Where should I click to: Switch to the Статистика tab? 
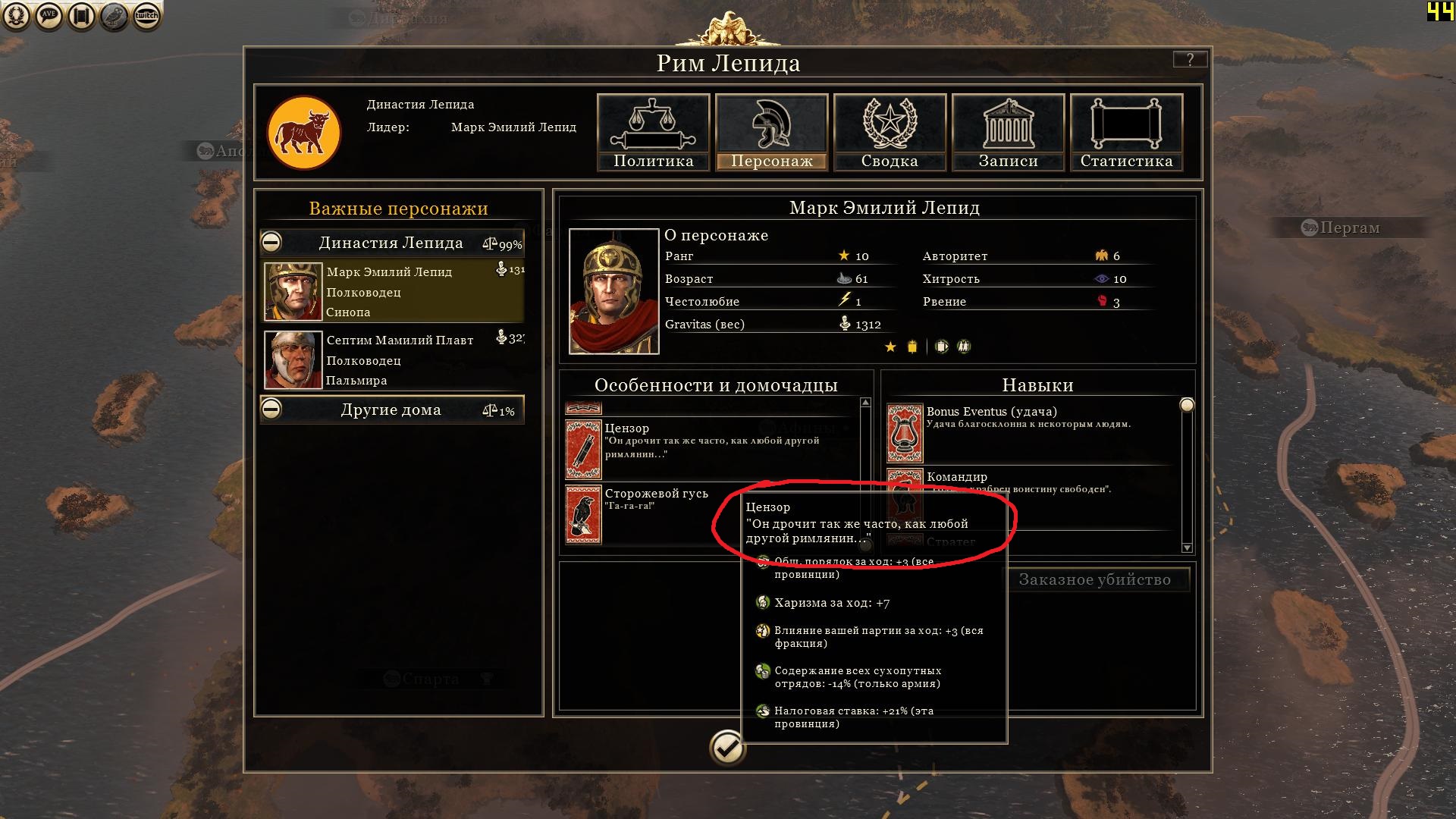pyautogui.click(x=1126, y=132)
